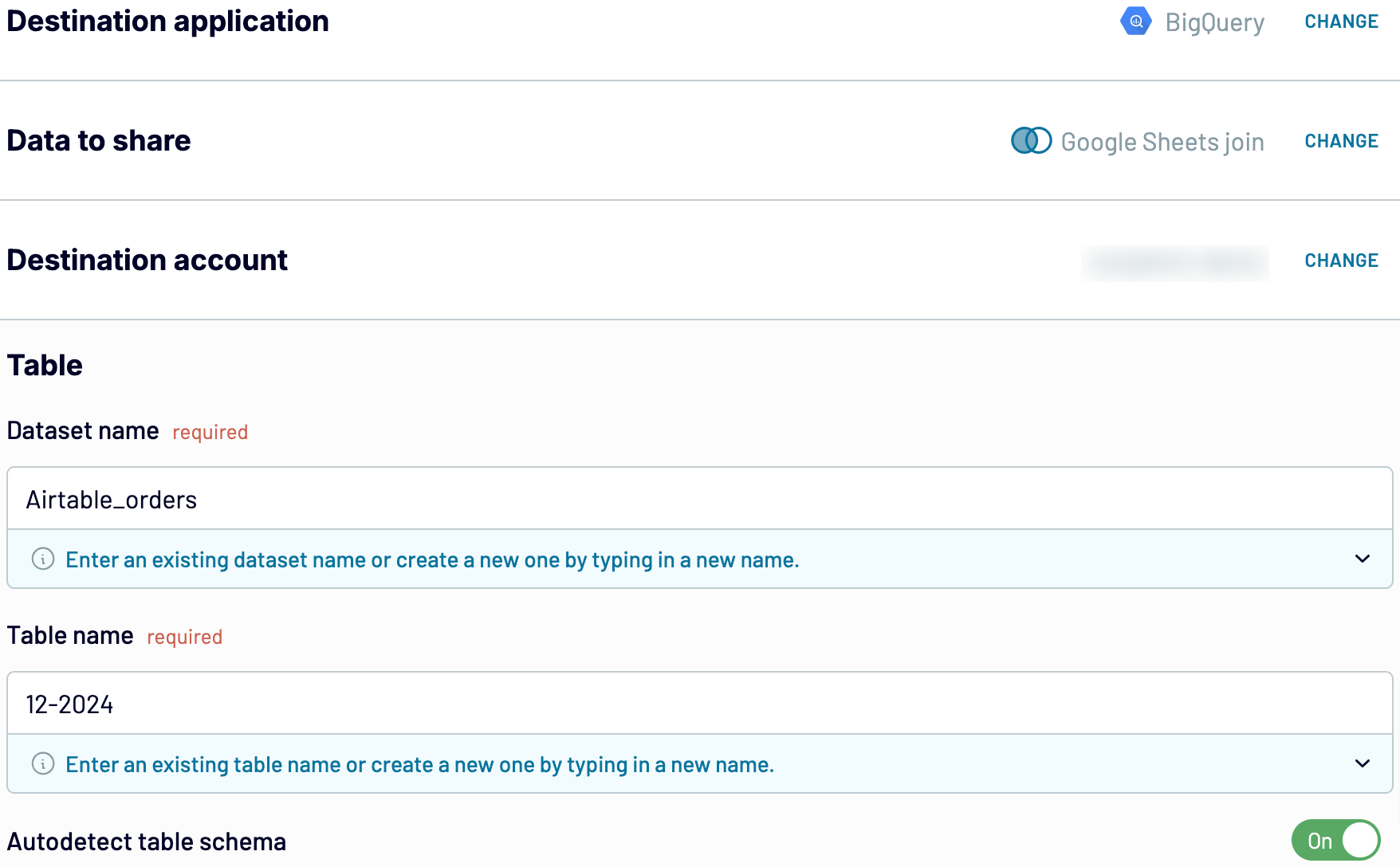Screen dimensions: 1400x867
Task: Click the Destination application heading
Action: pos(167,22)
